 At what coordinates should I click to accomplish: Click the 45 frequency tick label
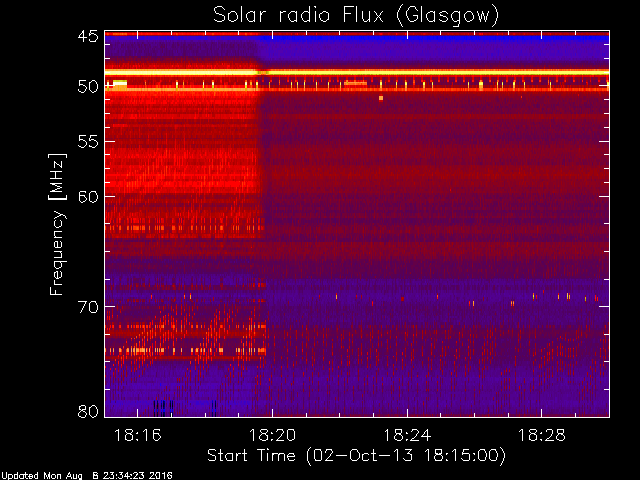(x=88, y=36)
